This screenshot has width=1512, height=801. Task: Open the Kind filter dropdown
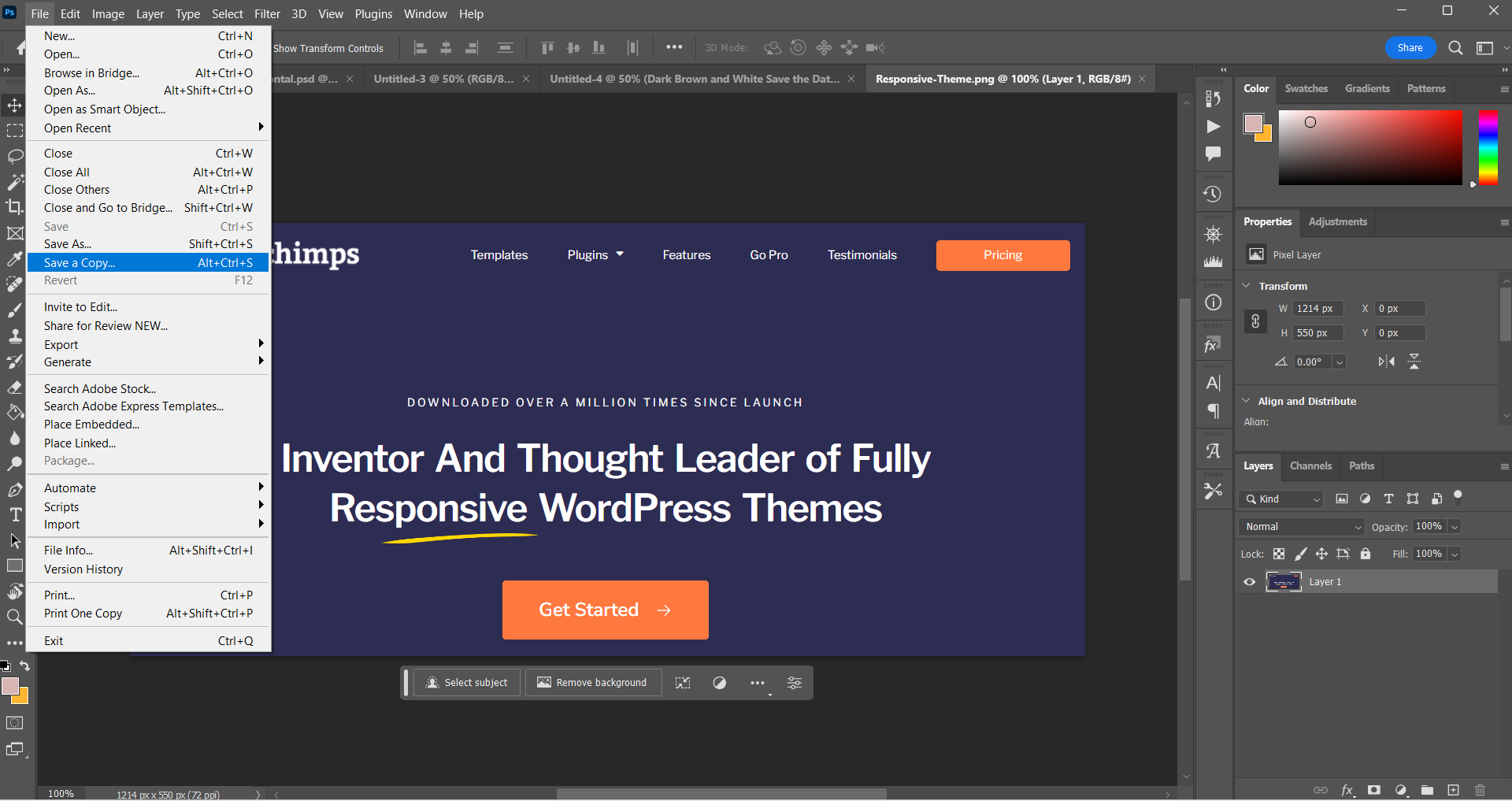pos(1280,499)
